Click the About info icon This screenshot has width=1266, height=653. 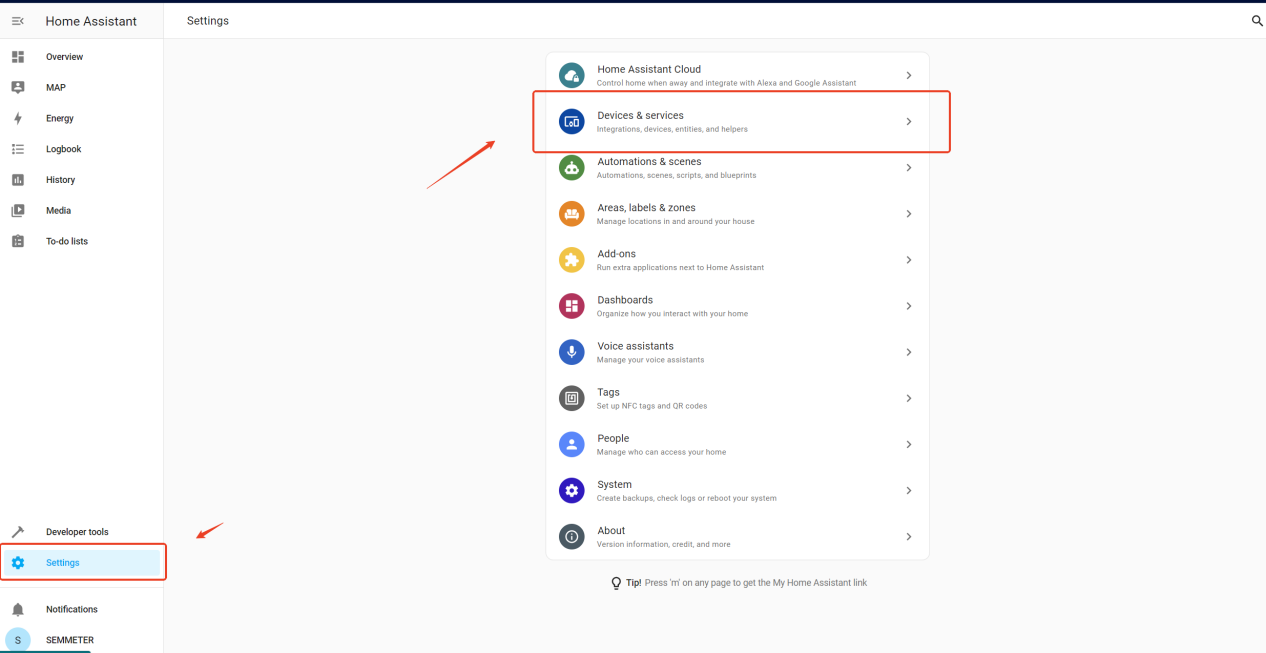click(x=571, y=536)
